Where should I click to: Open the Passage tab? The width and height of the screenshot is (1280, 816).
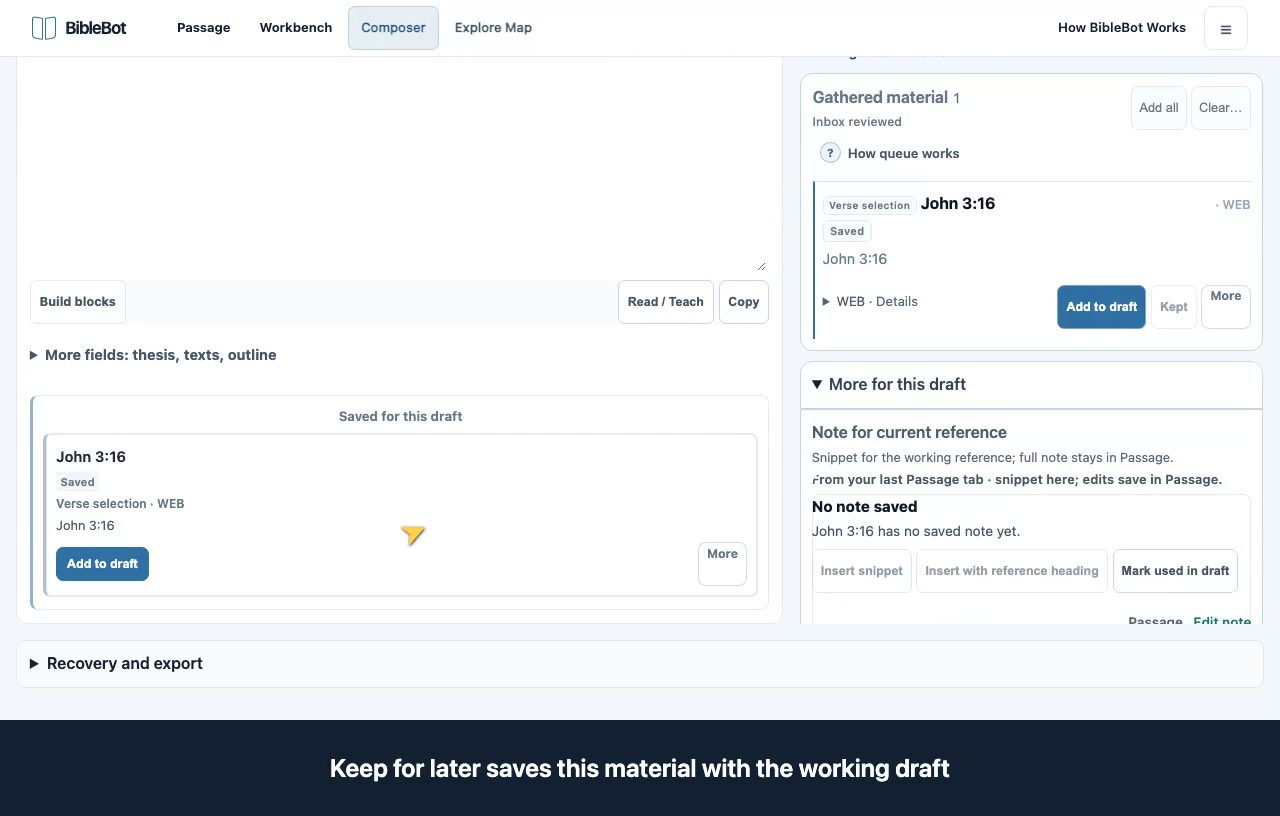pos(204,28)
